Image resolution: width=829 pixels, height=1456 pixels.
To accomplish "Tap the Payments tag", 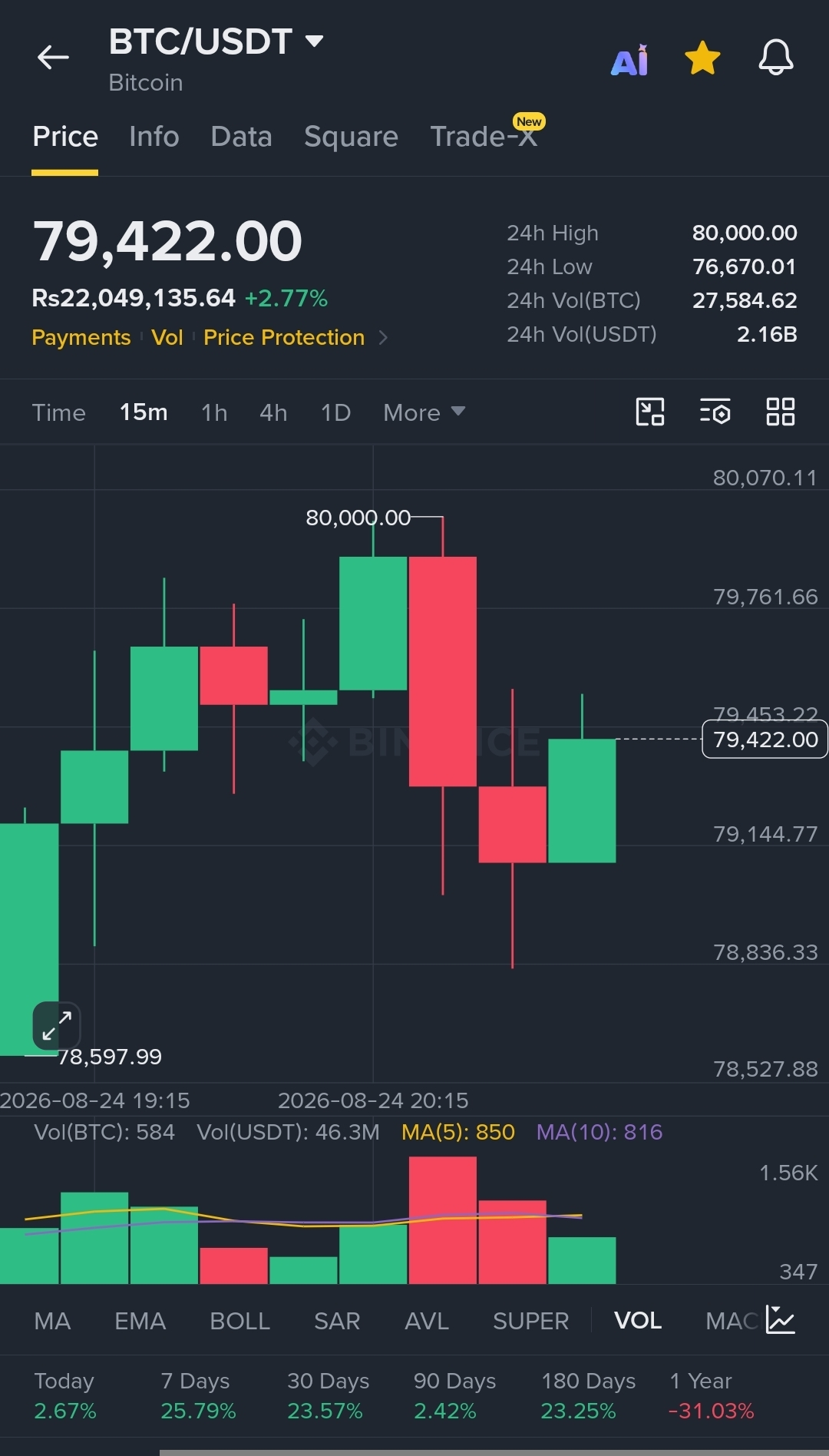I will tap(81, 337).
